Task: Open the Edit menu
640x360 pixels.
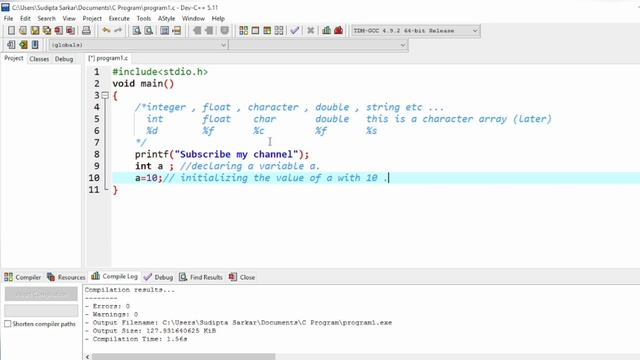Action: pos(25,18)
